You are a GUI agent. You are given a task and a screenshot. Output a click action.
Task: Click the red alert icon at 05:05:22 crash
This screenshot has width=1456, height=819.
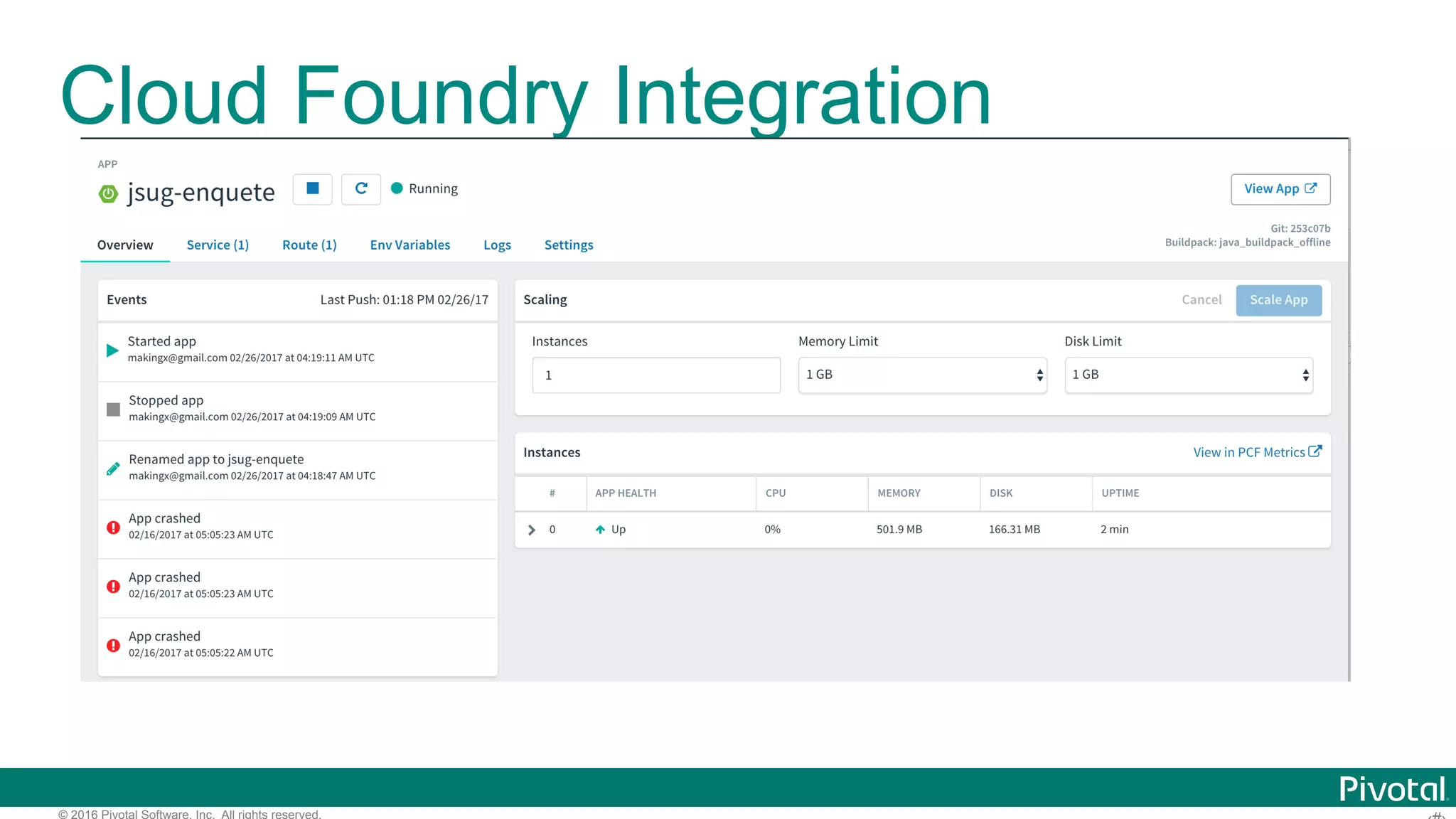point(113,646)
